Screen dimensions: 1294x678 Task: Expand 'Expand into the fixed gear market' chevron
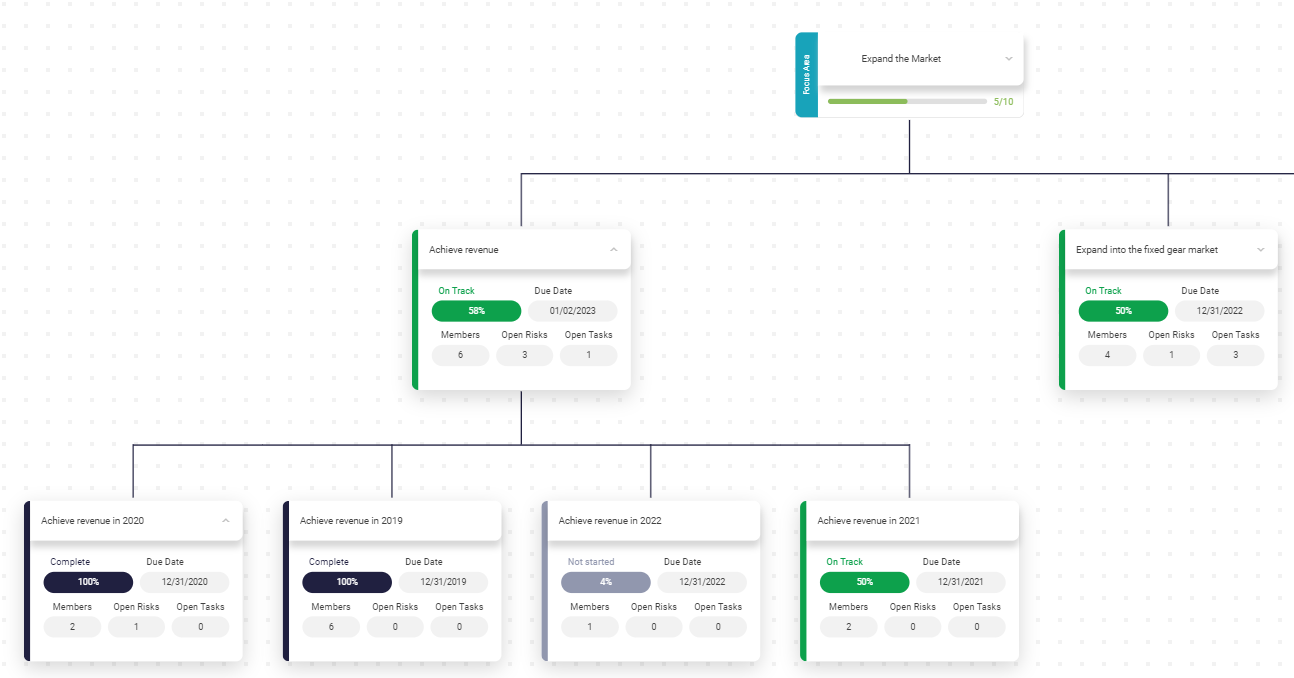pyautogui.click(x=1260, y=250)
